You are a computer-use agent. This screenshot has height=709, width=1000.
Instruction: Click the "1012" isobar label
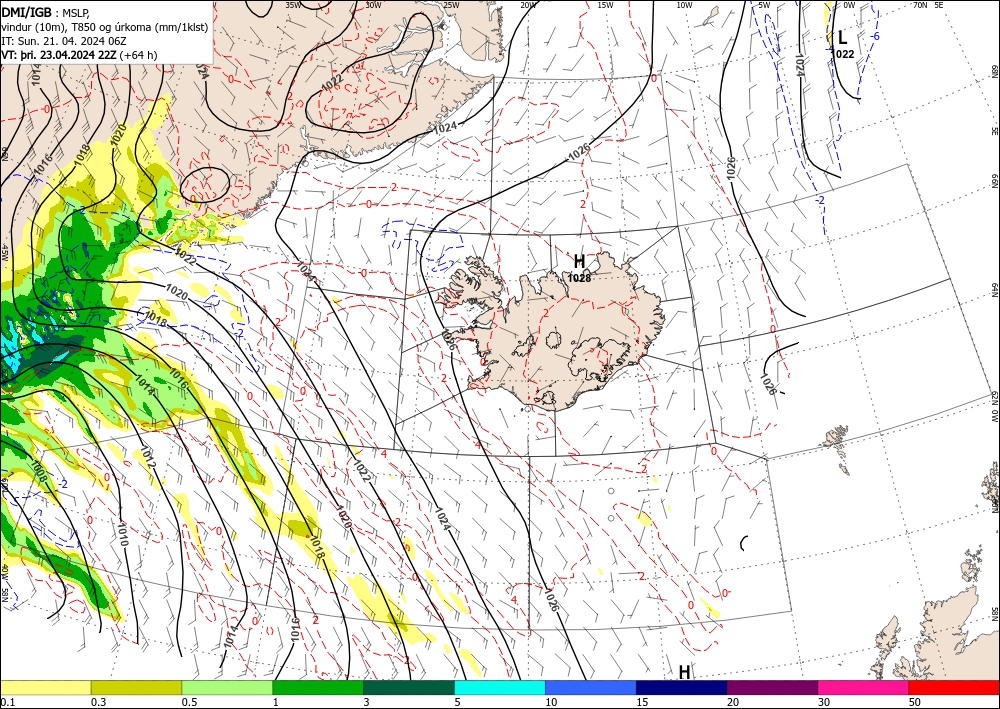click(x=148, y=458)
